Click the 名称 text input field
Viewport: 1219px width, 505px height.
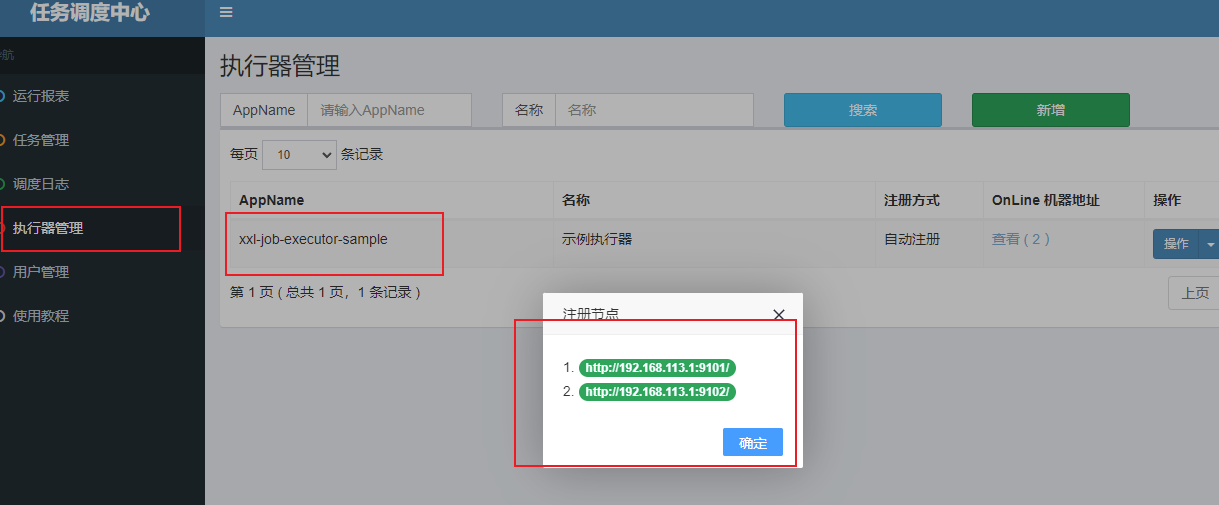click(x=654, y=110)
